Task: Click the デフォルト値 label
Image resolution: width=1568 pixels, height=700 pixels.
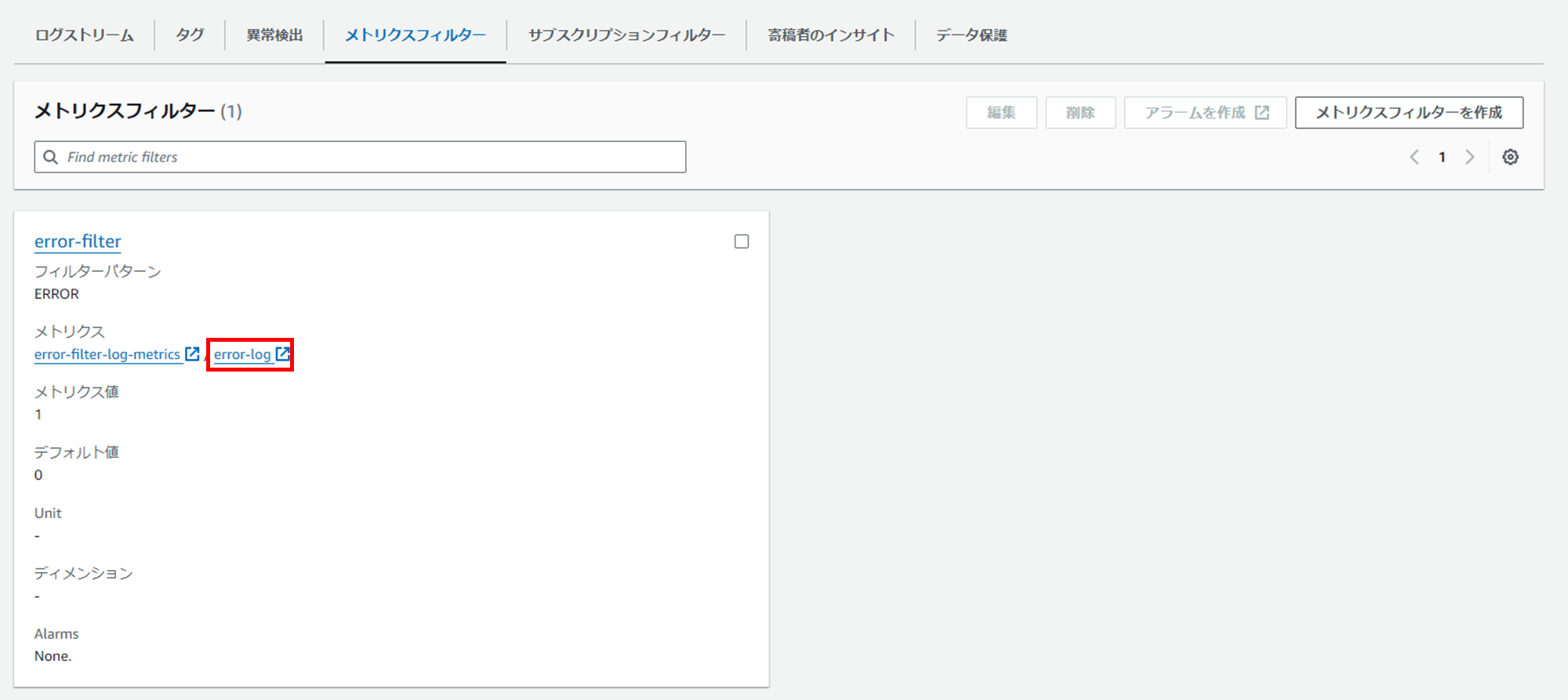Action: point(77,452)
